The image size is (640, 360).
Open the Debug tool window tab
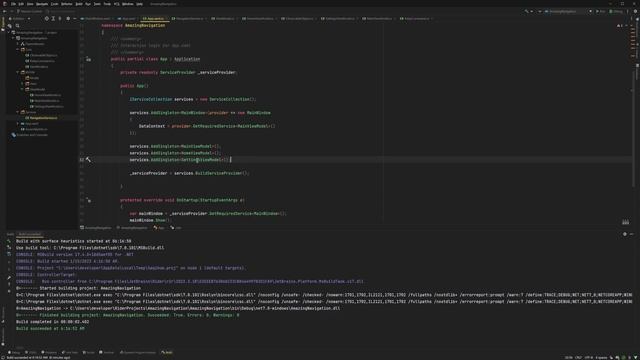tap(14, 353)
